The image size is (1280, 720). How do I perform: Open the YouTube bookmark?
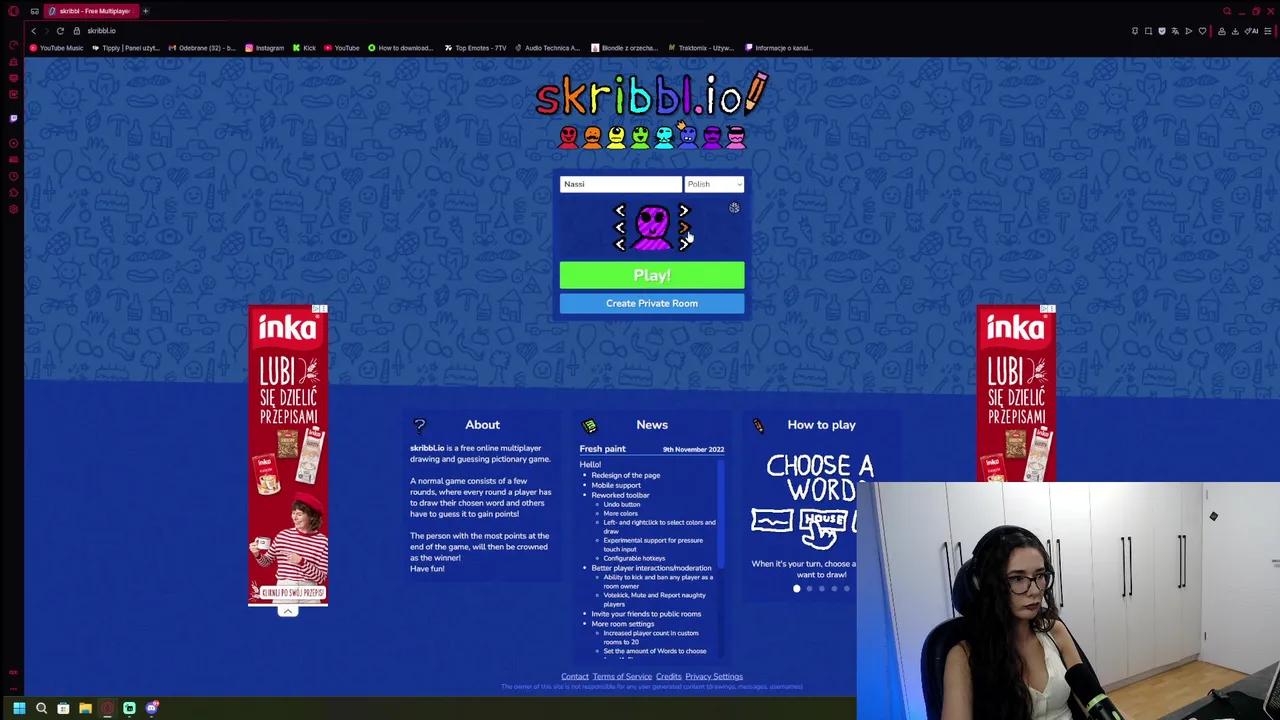click(341, 48)
